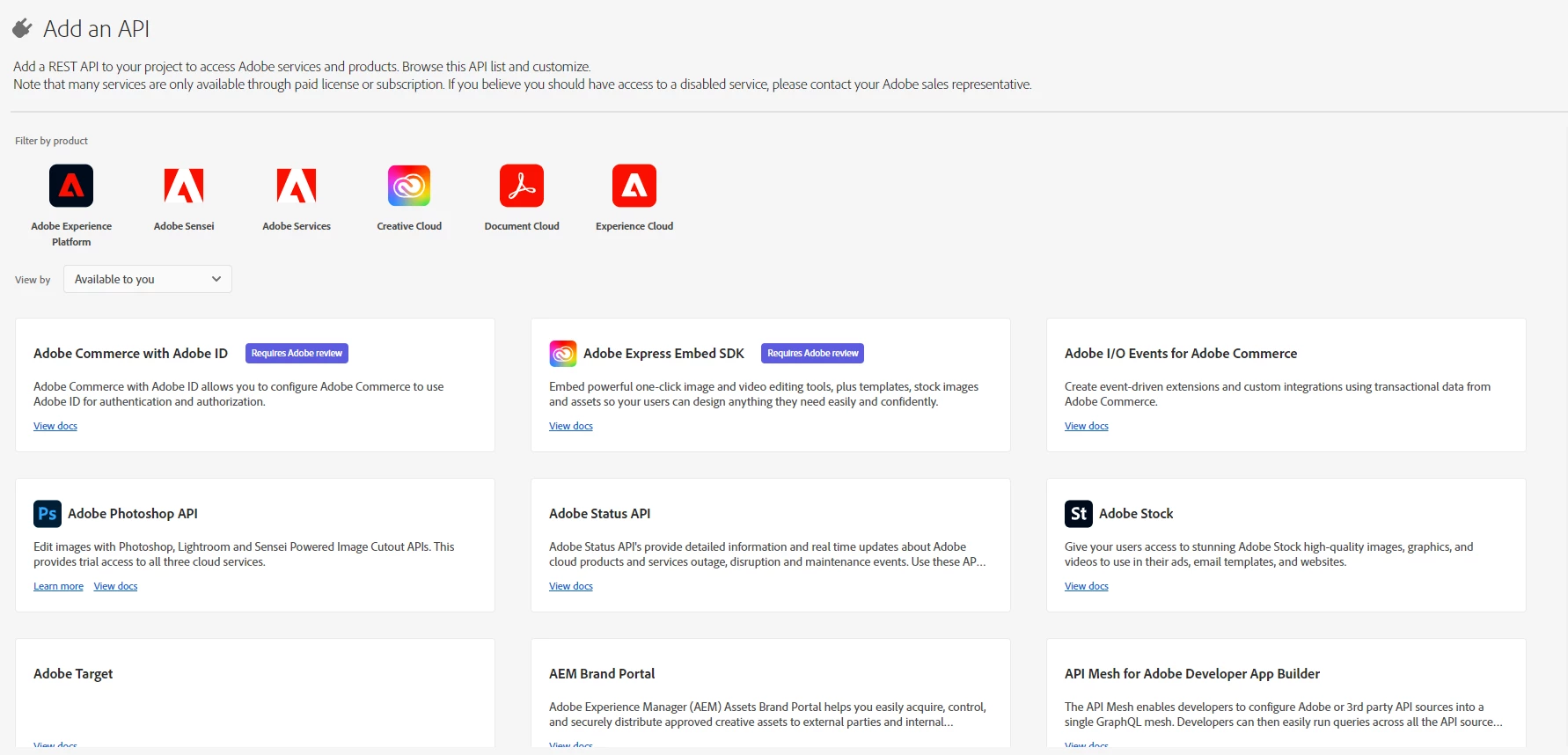Open the View by Available to you dropdown
1568x755 pixels.
[148, 279]
